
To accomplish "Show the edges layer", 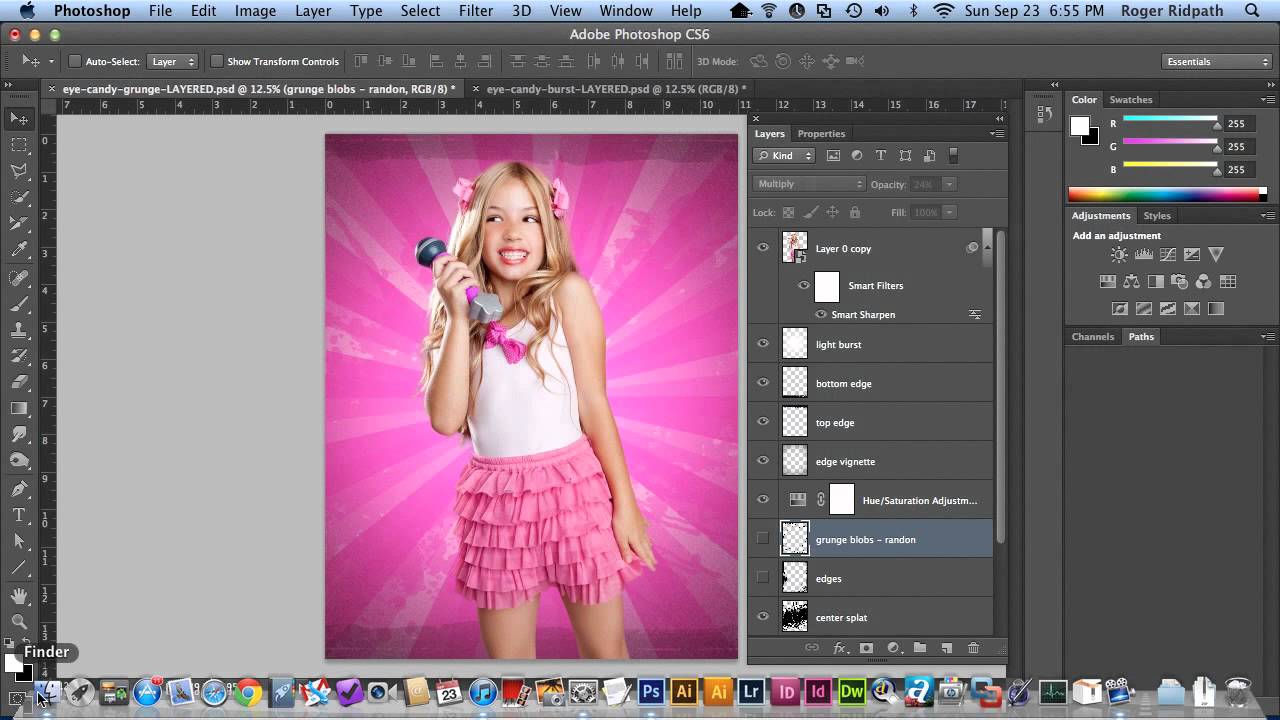I will point(763,578).
